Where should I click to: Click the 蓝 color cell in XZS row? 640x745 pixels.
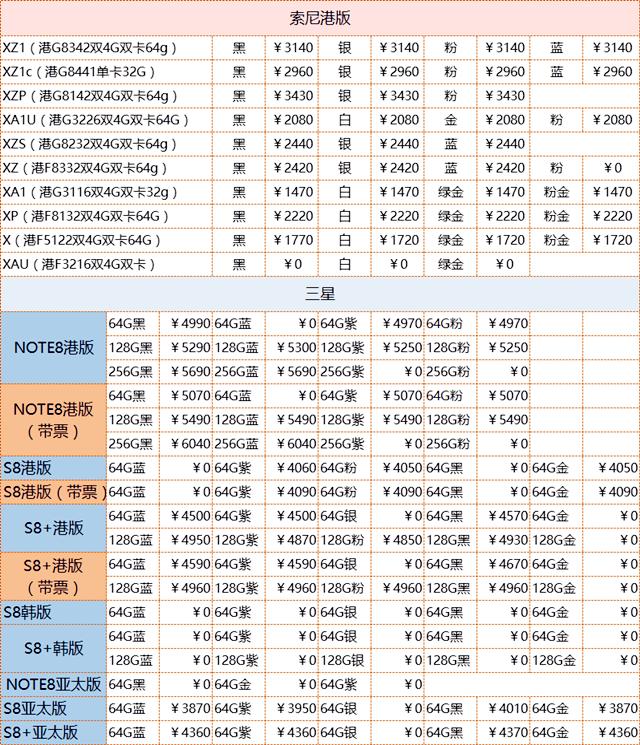[x=450, y=143]
